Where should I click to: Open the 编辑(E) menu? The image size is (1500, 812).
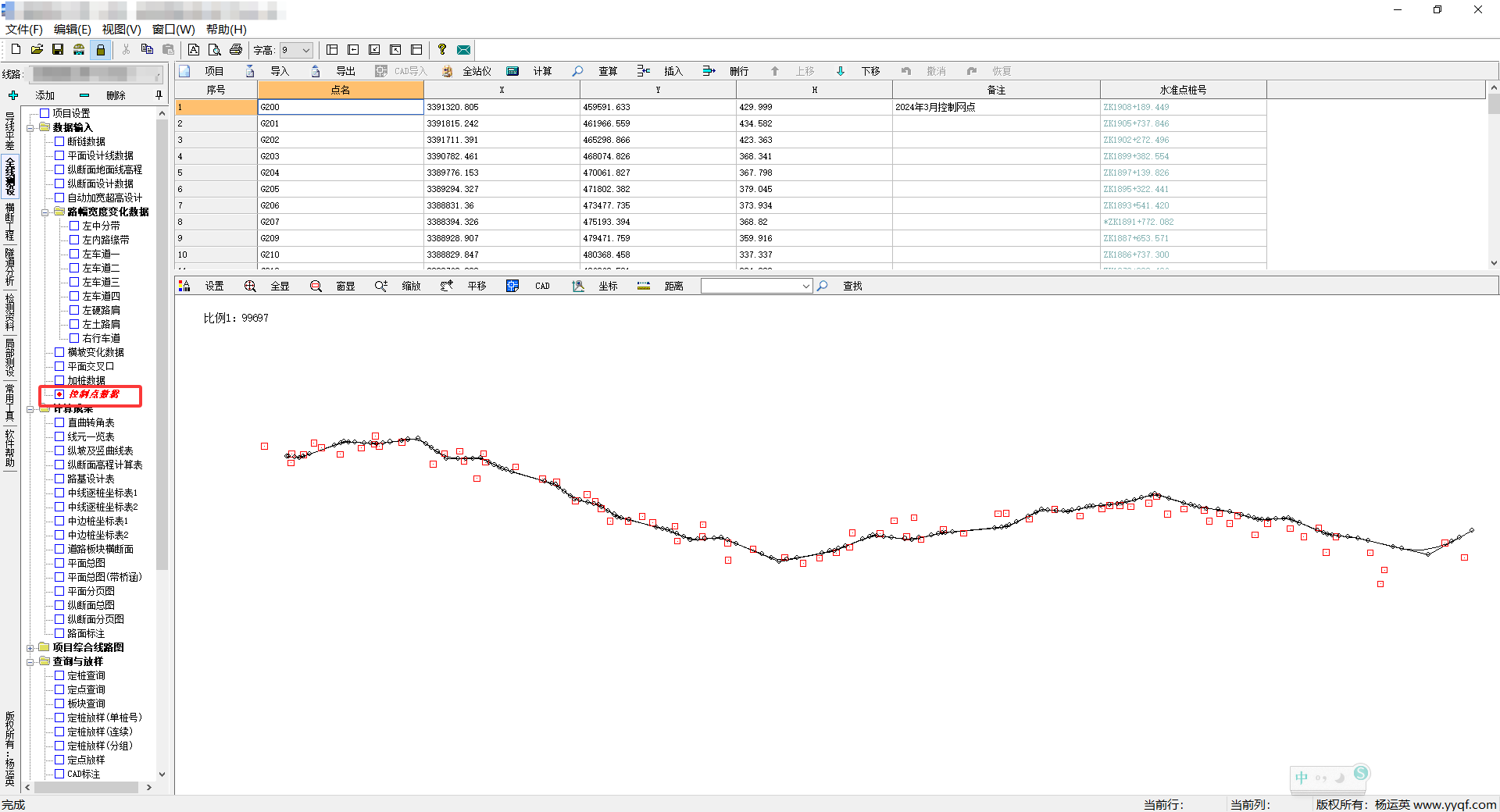(x=73, y=29)
